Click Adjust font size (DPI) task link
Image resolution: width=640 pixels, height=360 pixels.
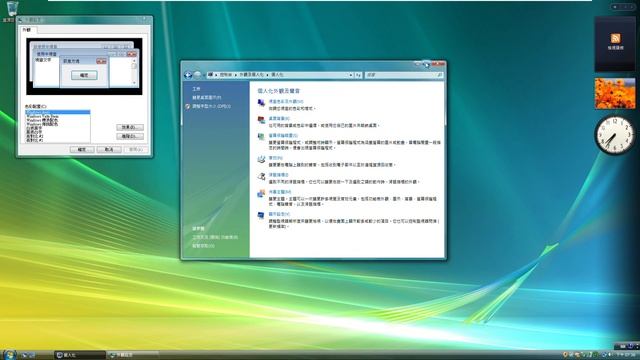[x=211, y=106]
